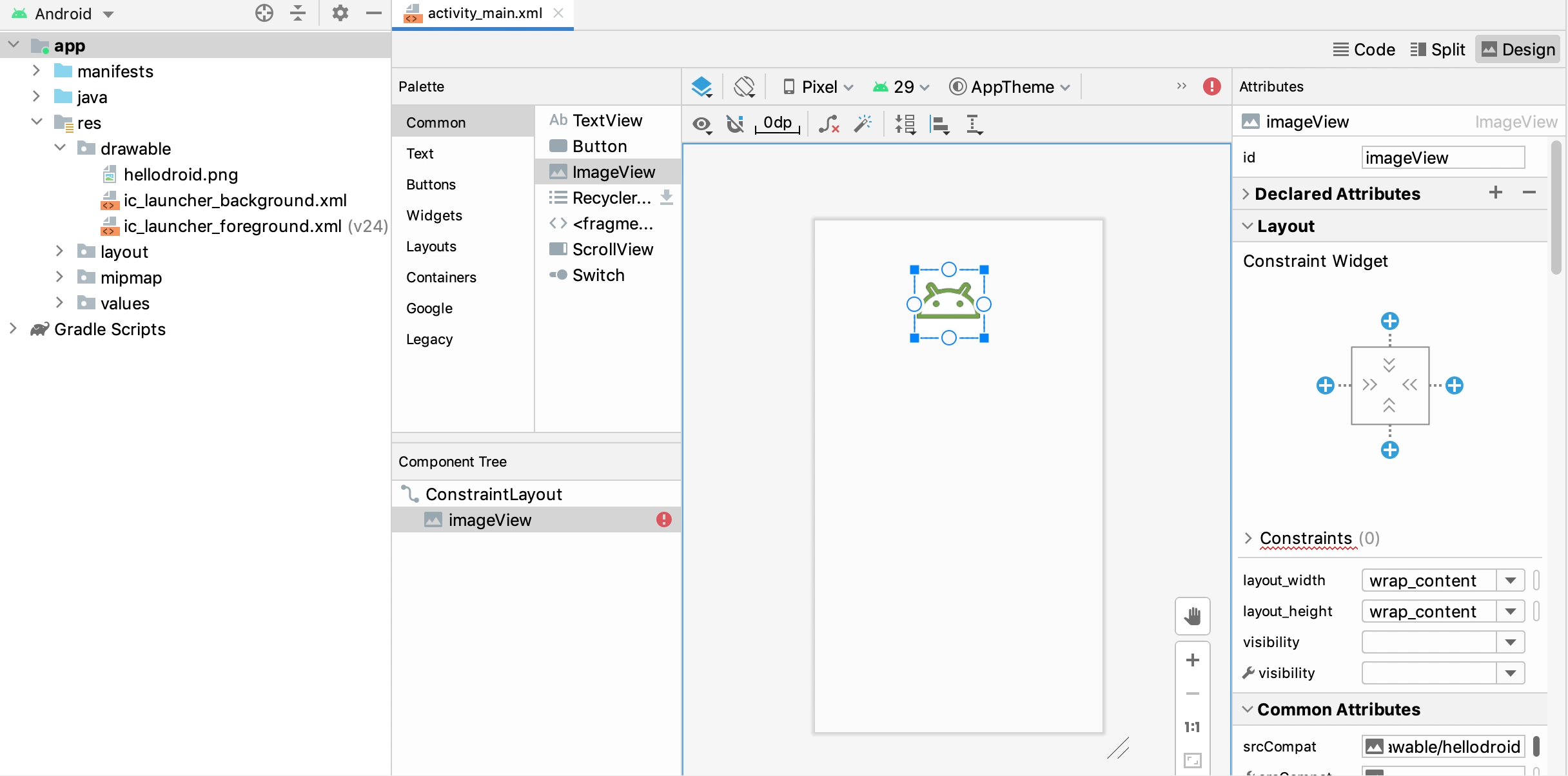Zoom to fit screen icon
This screenshot has width=1568, height=776.
pos(1193,761)
